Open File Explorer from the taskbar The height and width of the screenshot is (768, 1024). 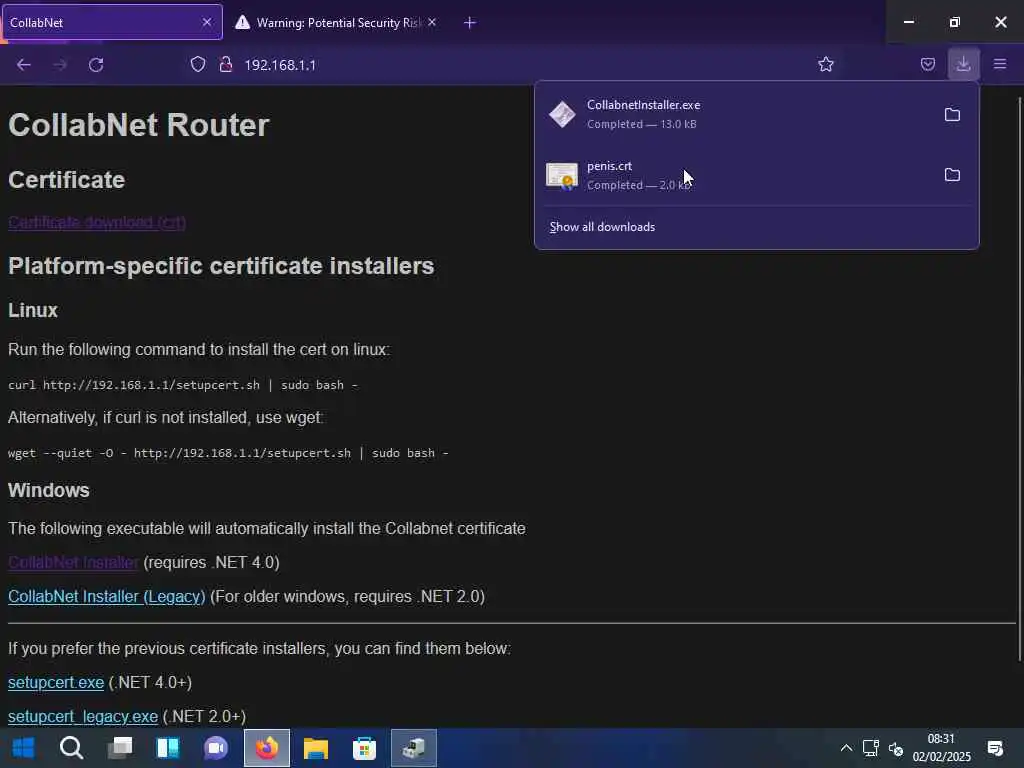point(315,748)
